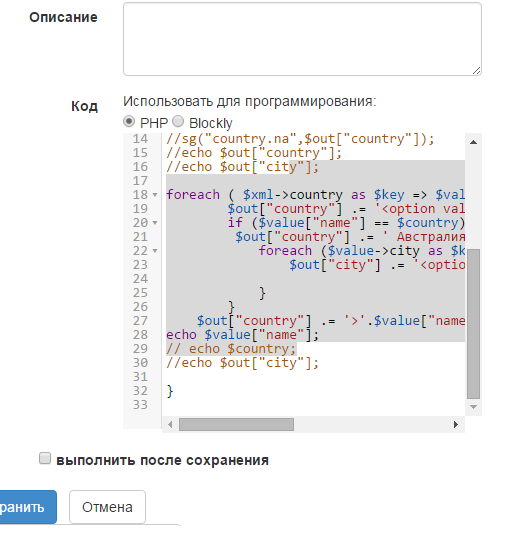Enable the выполнить после сохранения checkbox
517x556 pixels.
pos(45,458)
